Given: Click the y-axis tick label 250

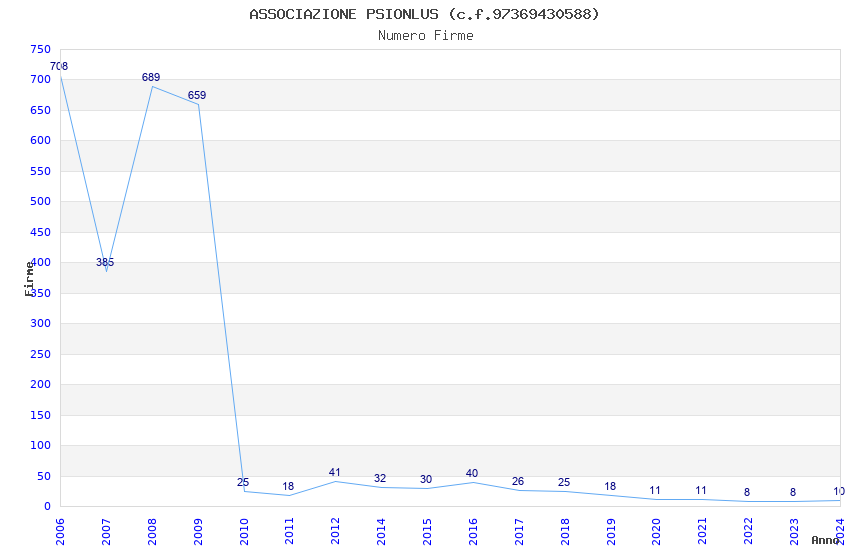Looking at the screenshot, I should tap(41, 354).
